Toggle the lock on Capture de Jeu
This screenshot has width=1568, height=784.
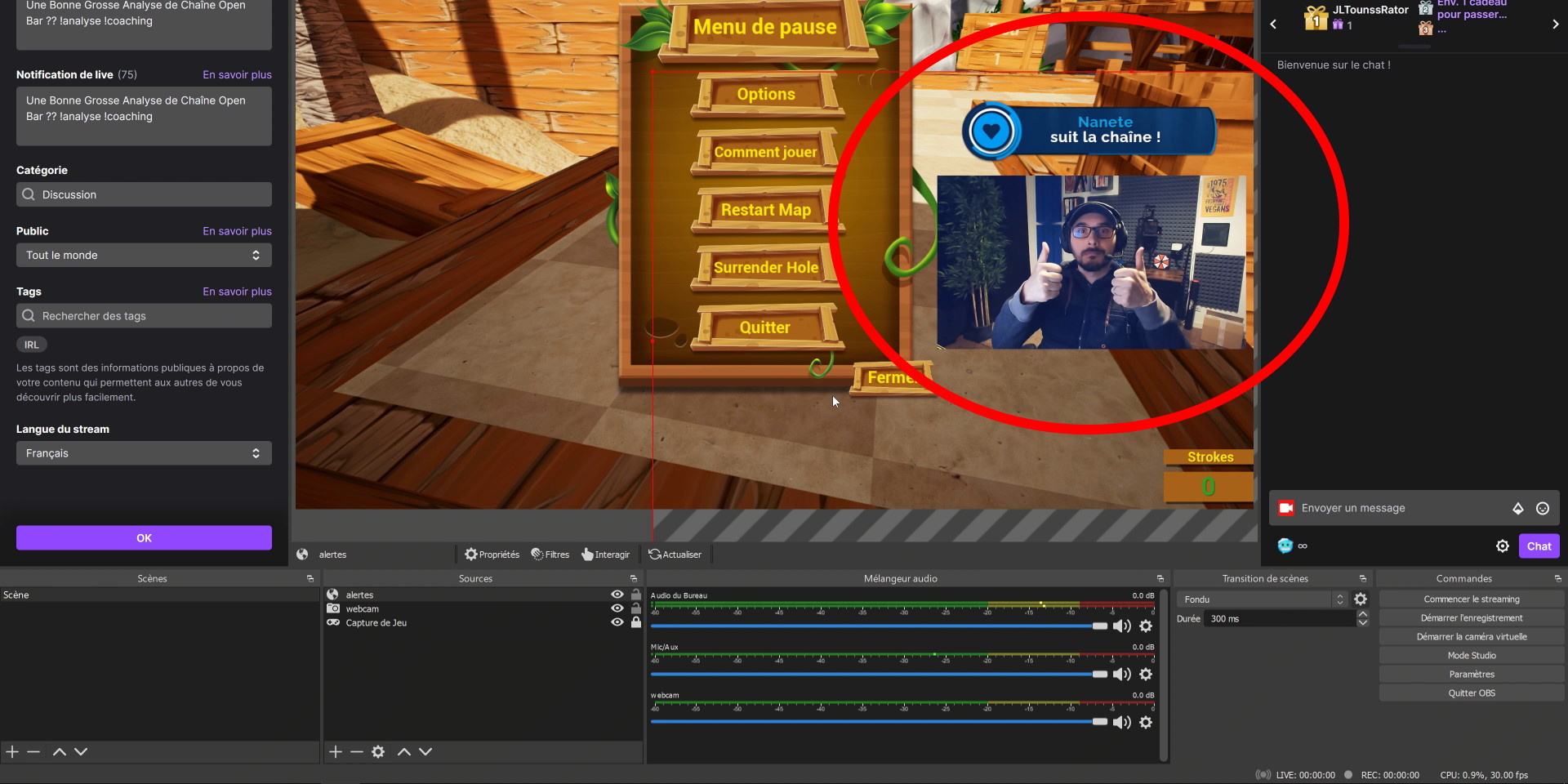click(x=636, y=623)
